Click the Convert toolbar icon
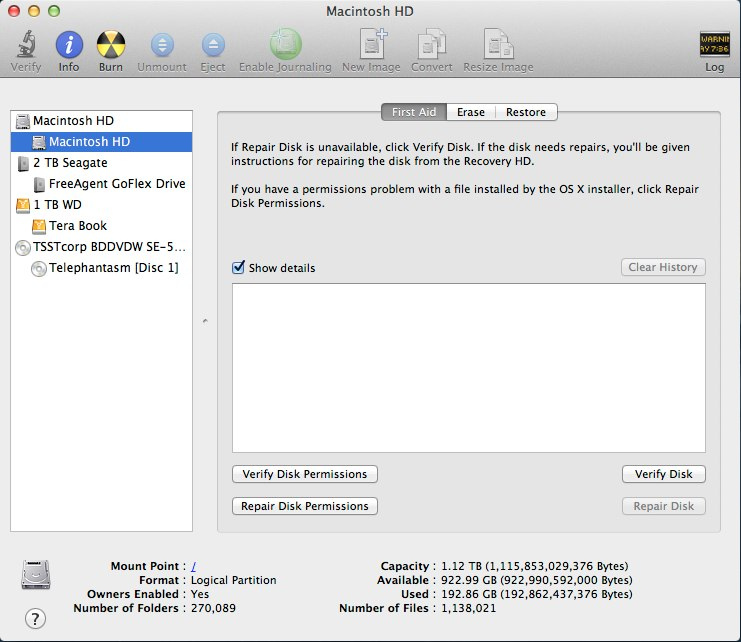This screenshot has width=741, height=642. (x=431, y=44)
